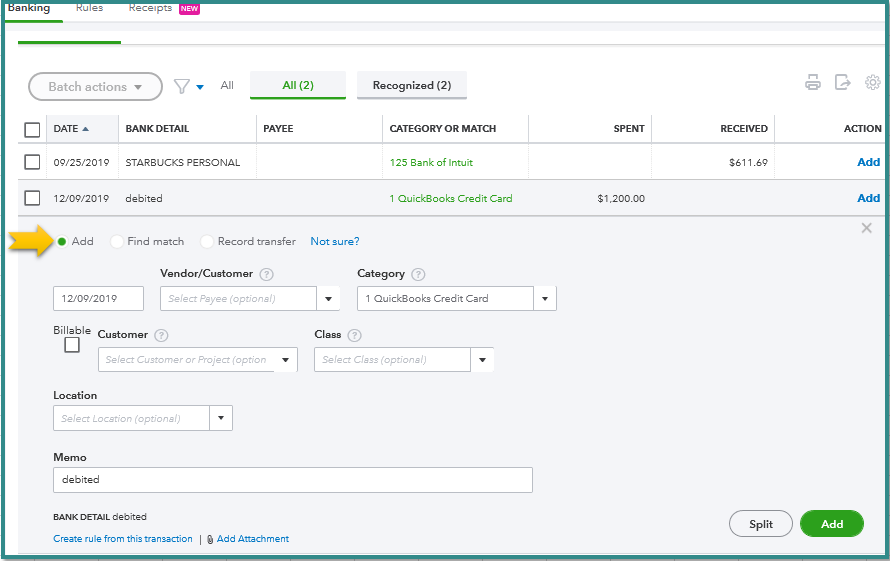Open the Not sure? link
890x561 pixels.
point(335,241)
